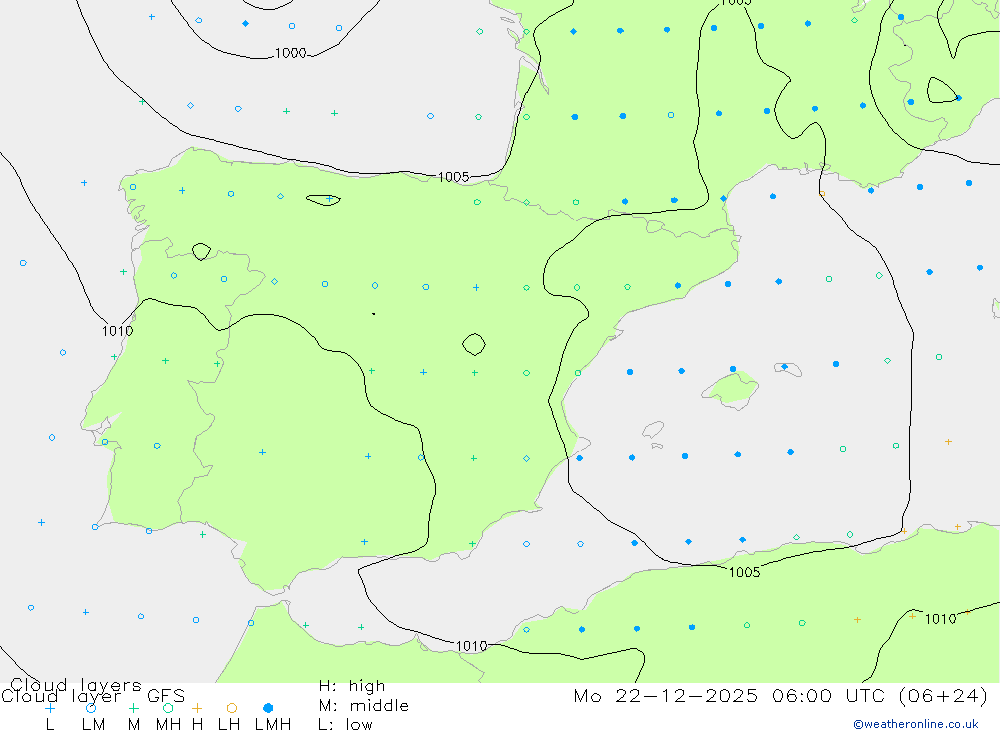Click the 'LM' legend label text
Viewport: 1000px width, 733px height.
tap(94, 725)
